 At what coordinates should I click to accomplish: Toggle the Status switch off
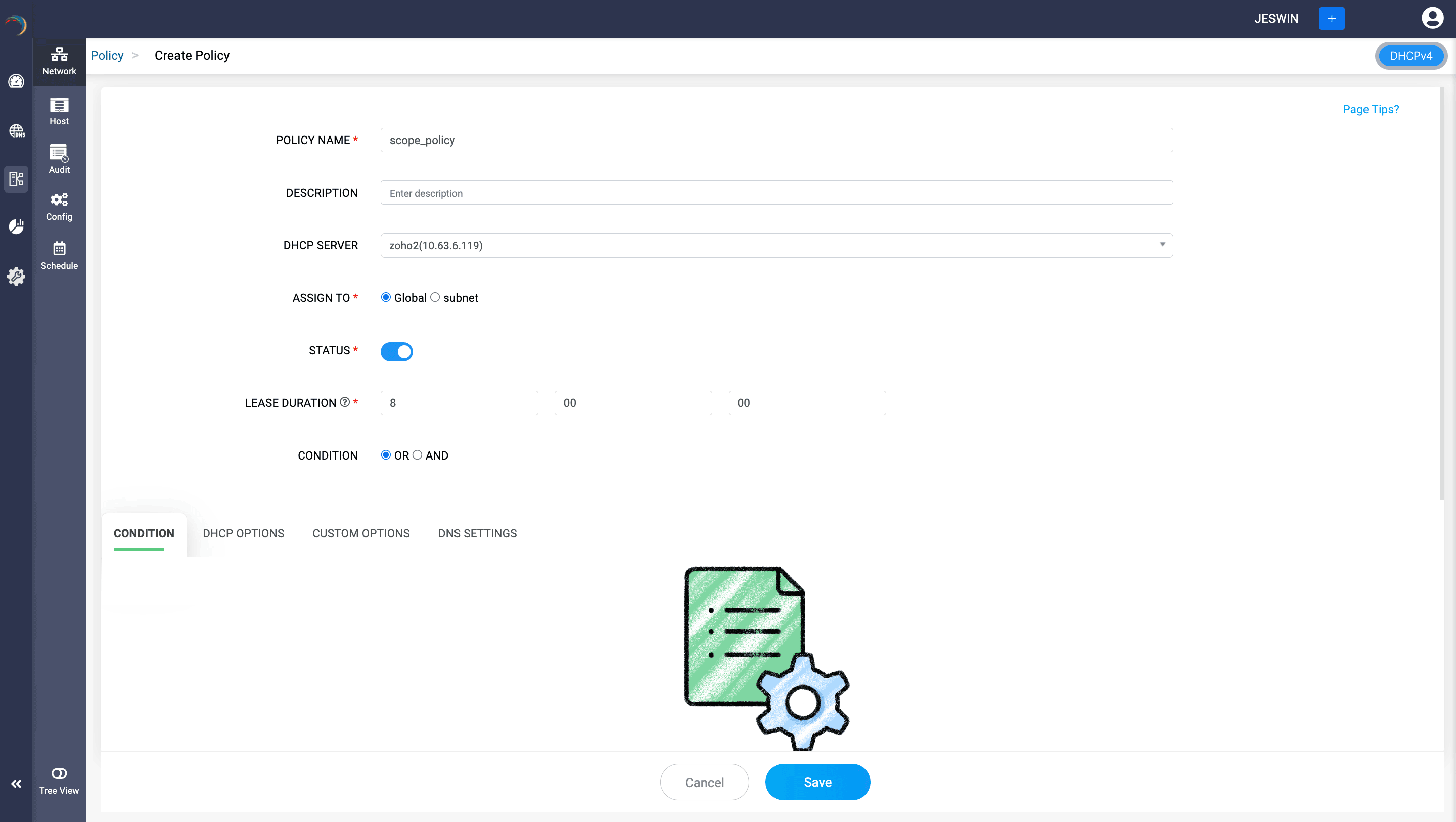(397, 351)
